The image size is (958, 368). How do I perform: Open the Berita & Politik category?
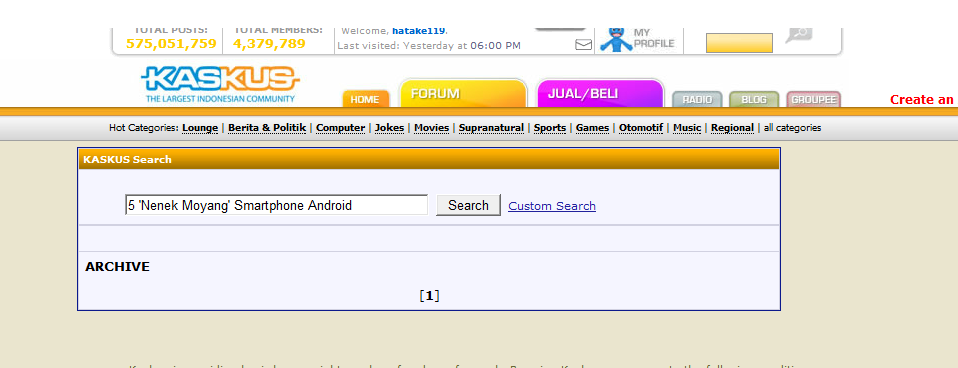pos(267,128)
